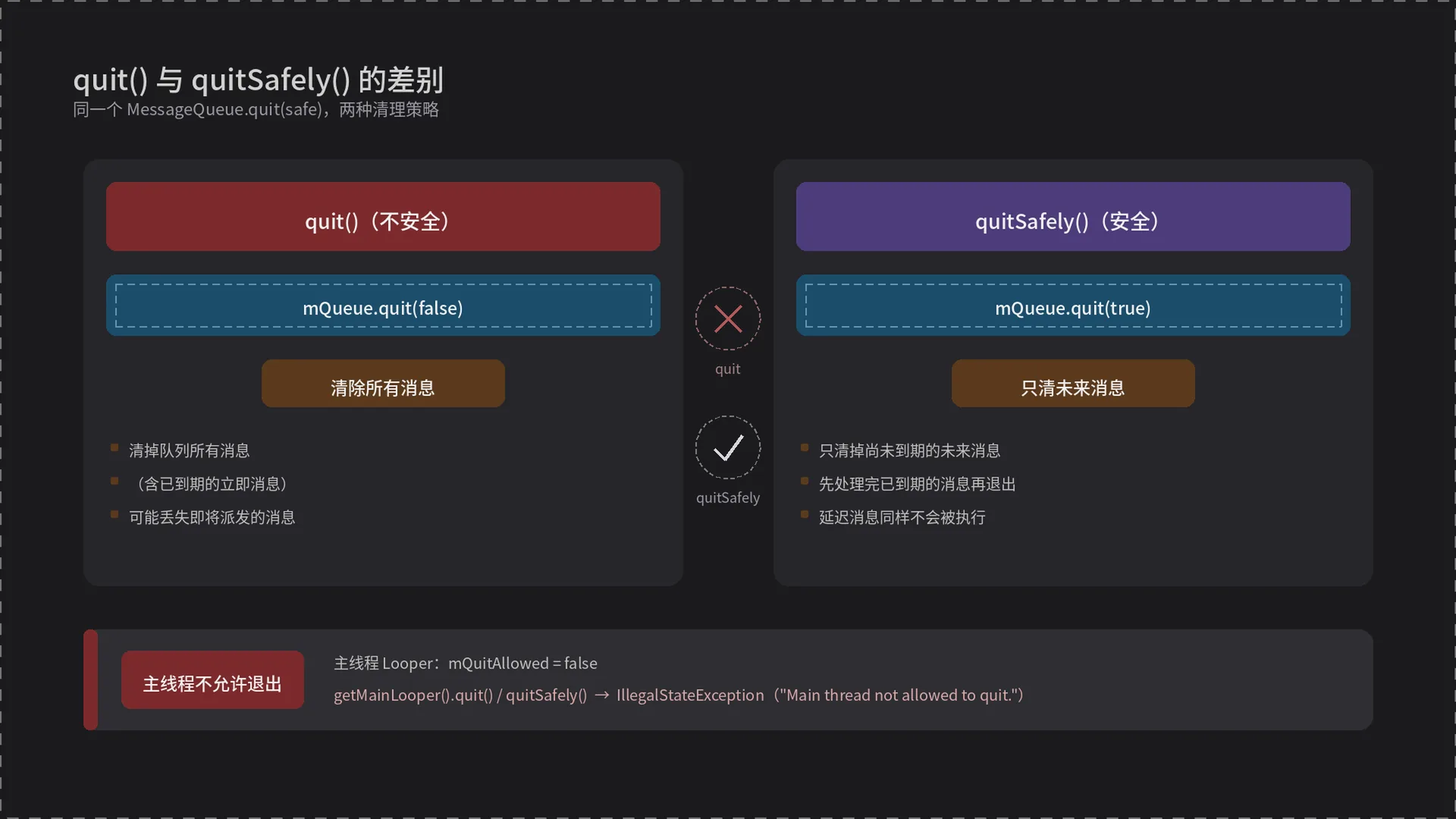Screen dimensions: 1456x819
Task: Click bullet 先处理完已到期的消息再退出
Action: (917, 484)
